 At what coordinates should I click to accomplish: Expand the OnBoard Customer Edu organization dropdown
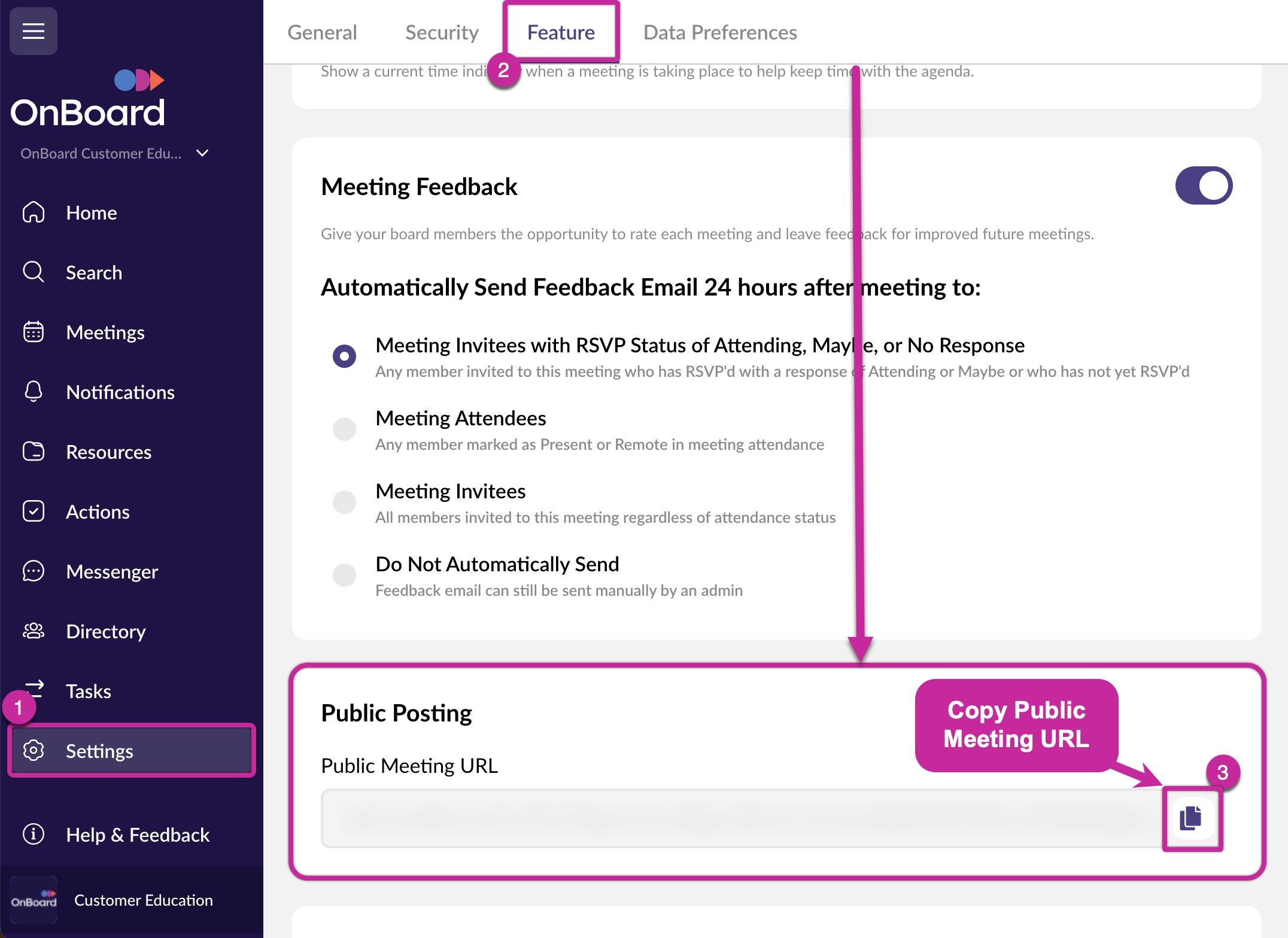[x=202, y=153]
